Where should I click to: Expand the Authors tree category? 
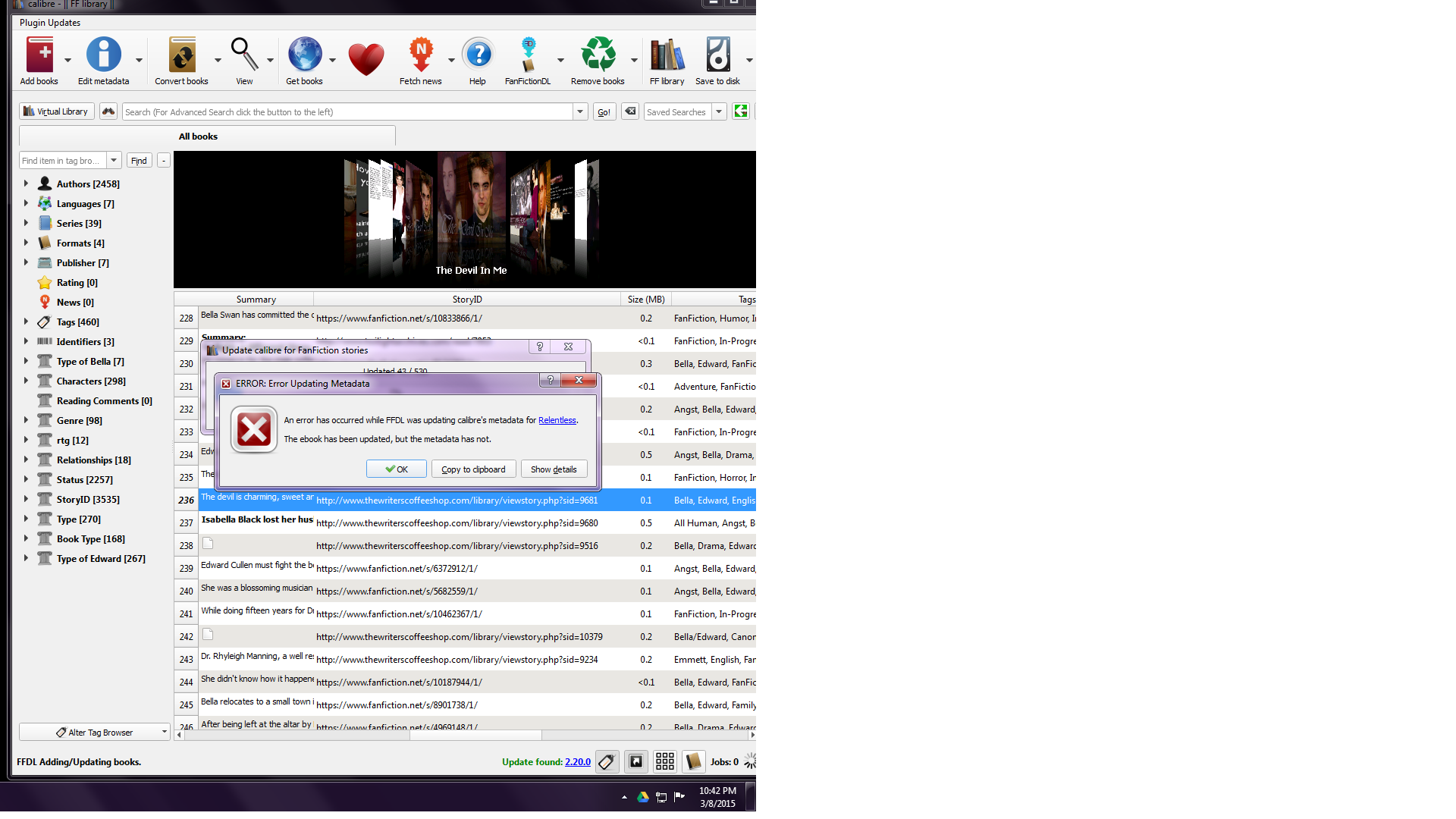(x=26, y=184)
